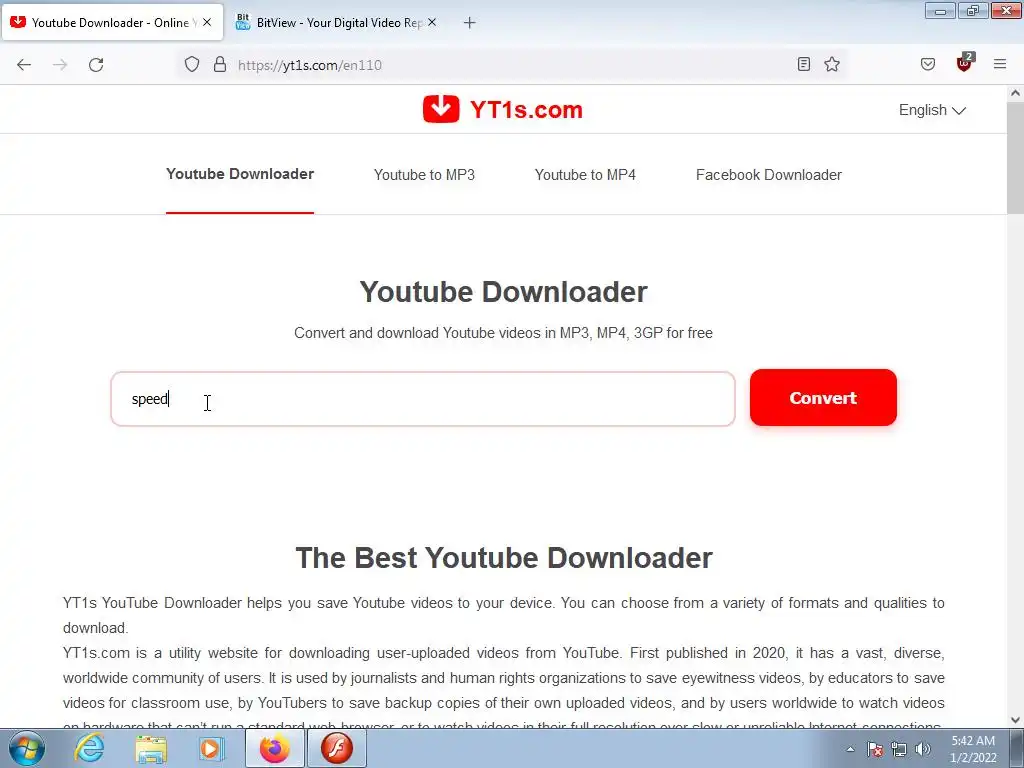This screenshot has width=1024, height=768.
Task: Click the Convert and download subtitle text
Action: click(504, 332)
